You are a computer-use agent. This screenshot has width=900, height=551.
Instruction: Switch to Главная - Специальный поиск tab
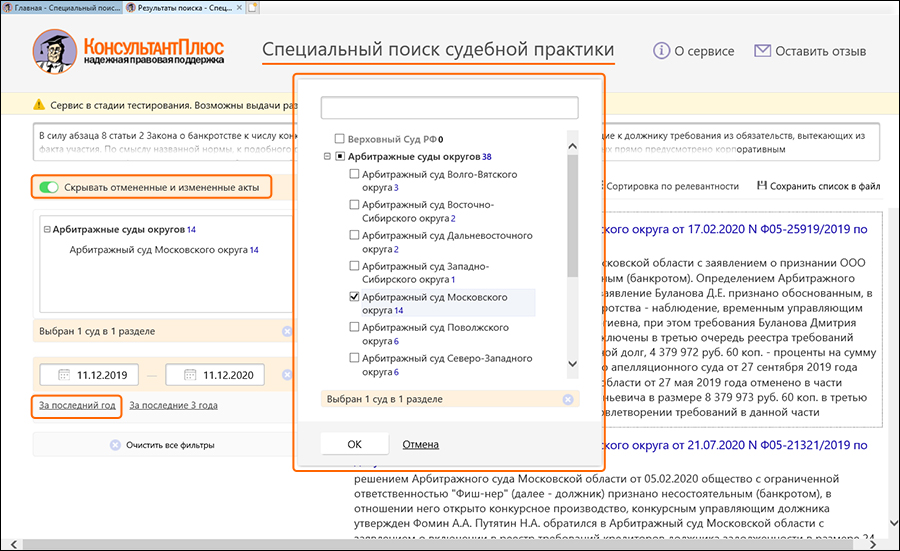(60, 7)
